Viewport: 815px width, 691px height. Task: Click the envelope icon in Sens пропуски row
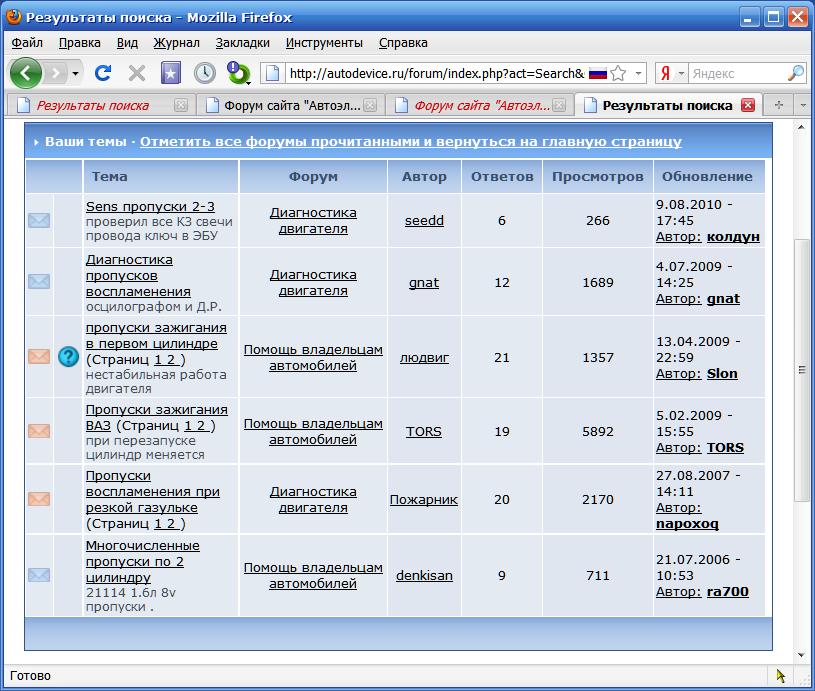[x=39, y=220]
